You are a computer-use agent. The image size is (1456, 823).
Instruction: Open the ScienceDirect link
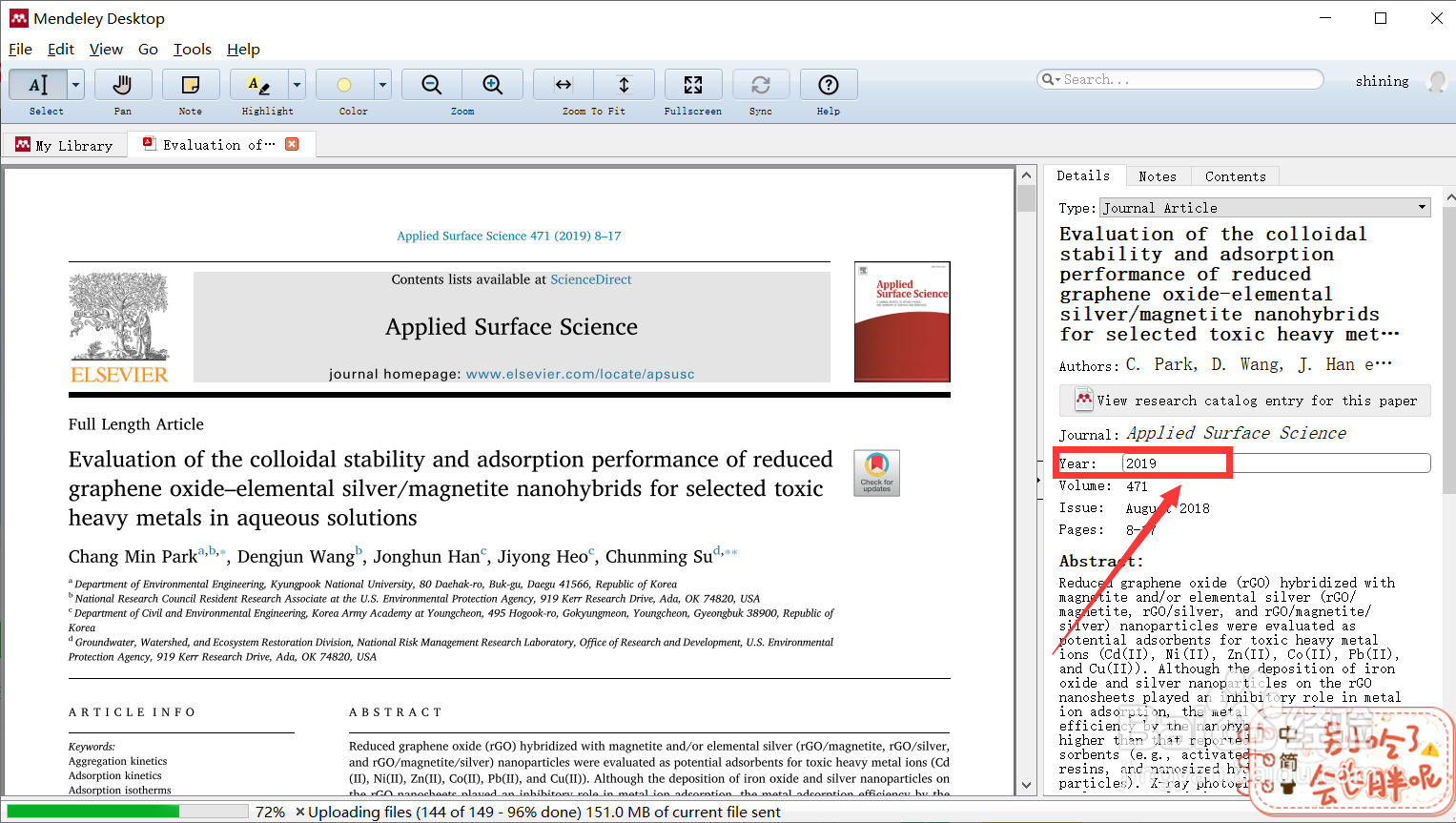point(591,279)
